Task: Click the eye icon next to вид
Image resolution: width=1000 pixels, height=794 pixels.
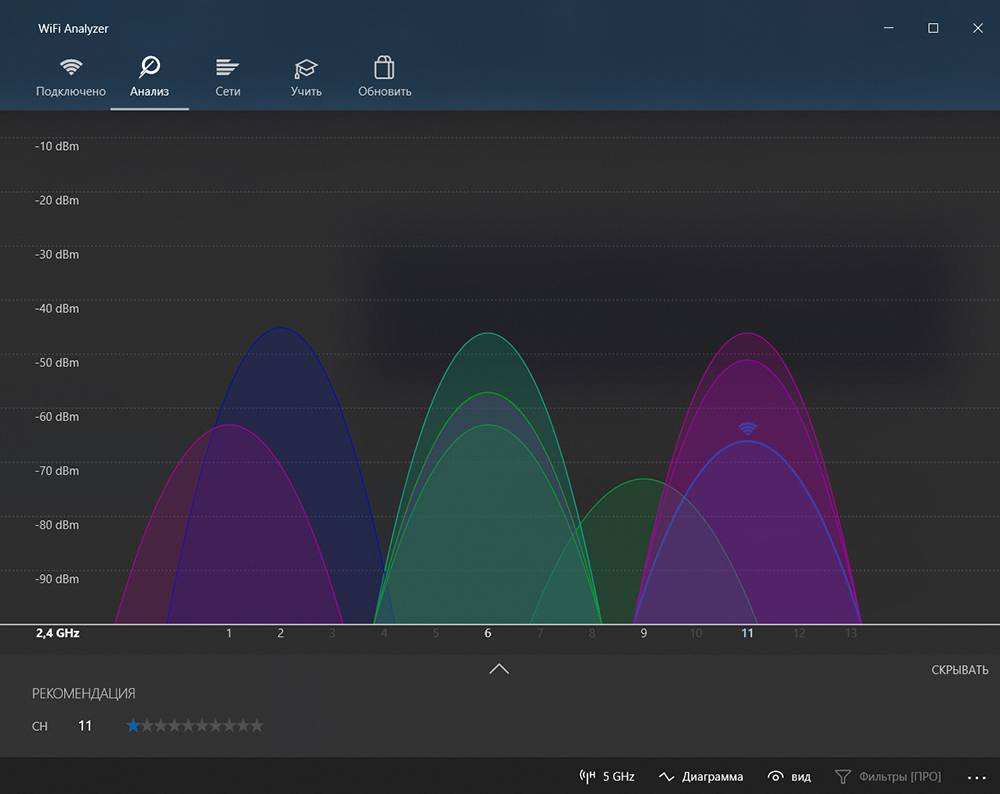Action: pos(775,776)
